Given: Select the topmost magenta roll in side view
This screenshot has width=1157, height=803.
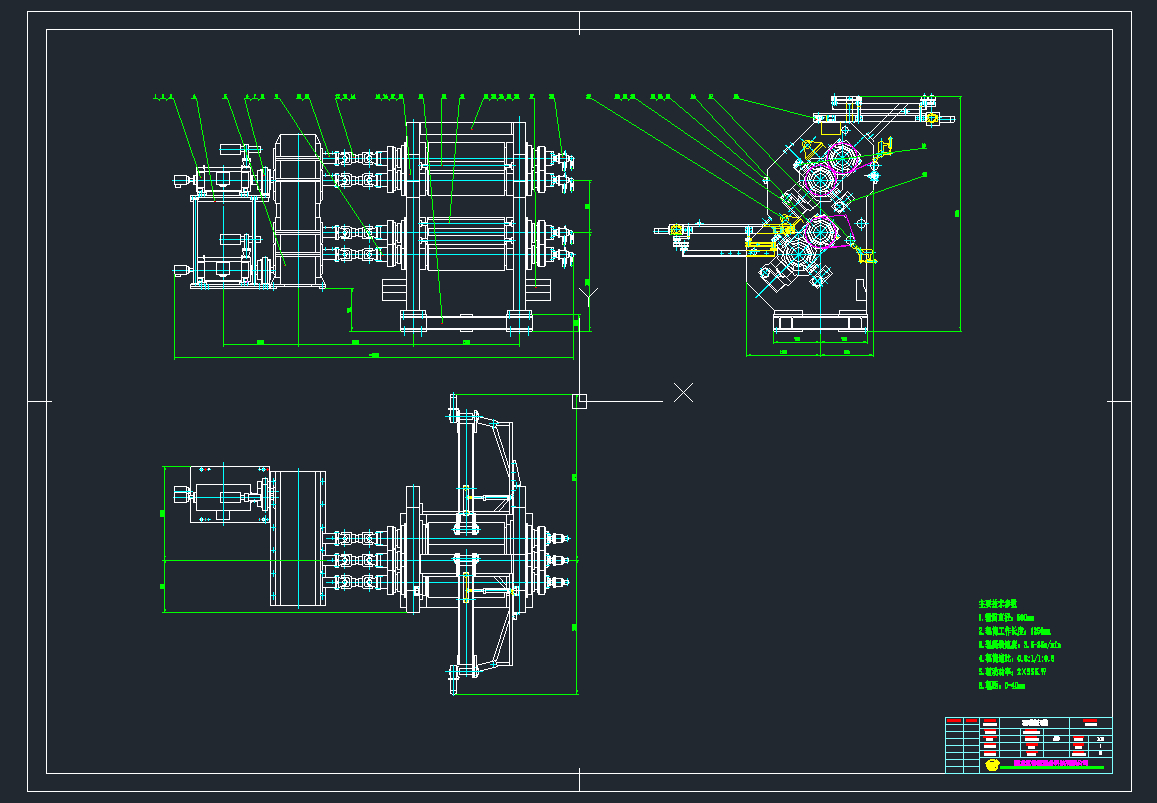Looking at the screenshot, I should (841, 155).
